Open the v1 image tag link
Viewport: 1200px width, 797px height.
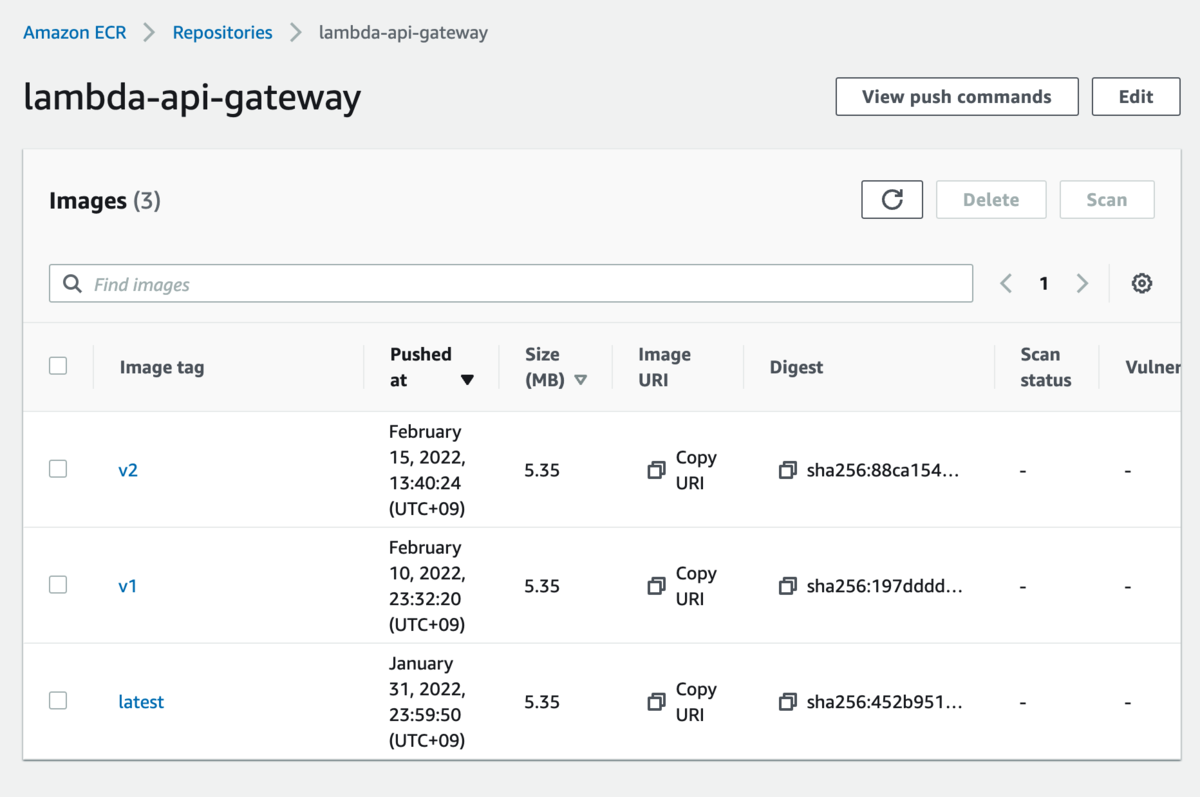click(127, 586)
